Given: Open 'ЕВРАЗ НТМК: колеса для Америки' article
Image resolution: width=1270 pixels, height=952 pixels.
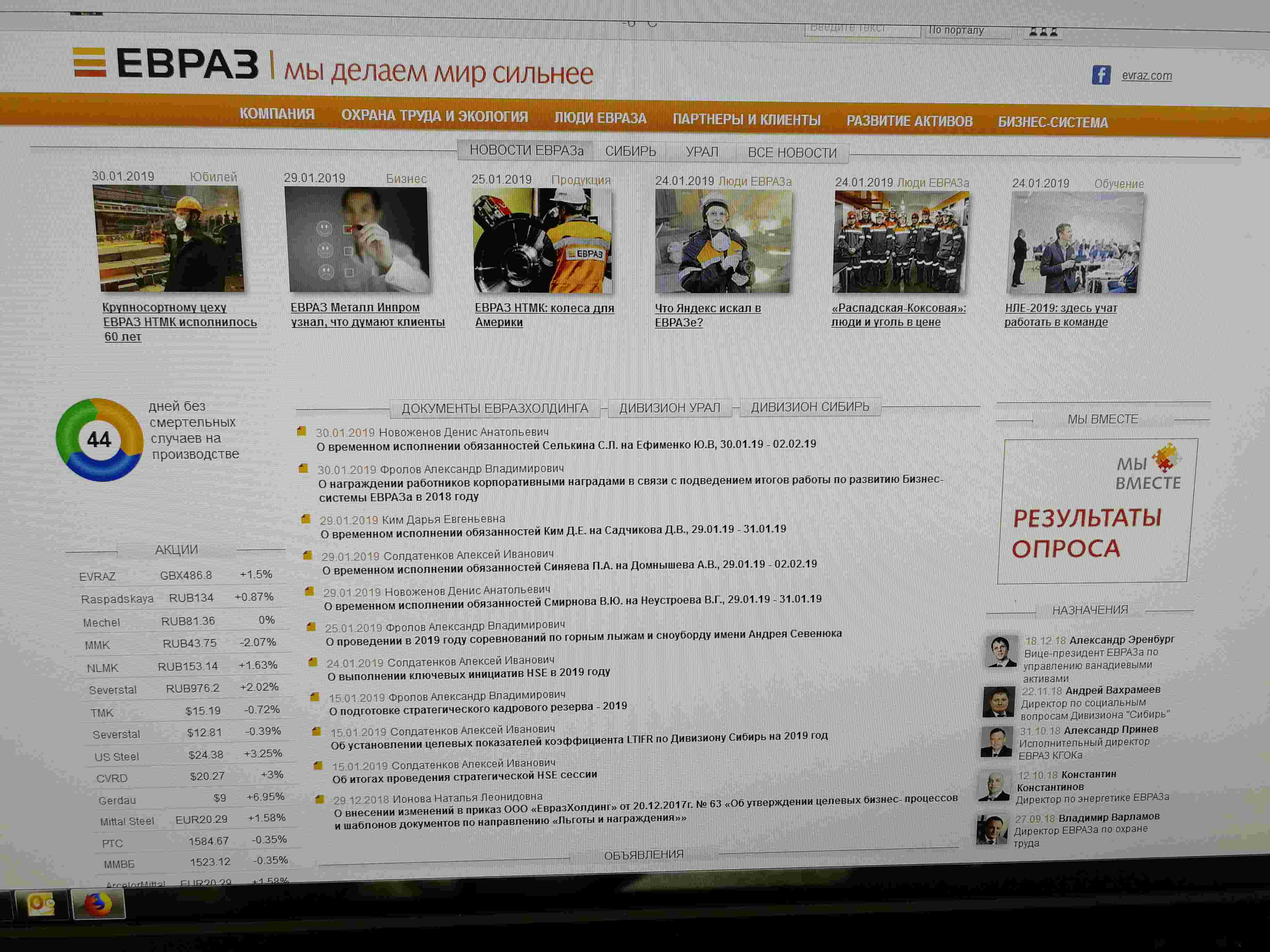Looking at the screenshot, I should coord(544,315).
